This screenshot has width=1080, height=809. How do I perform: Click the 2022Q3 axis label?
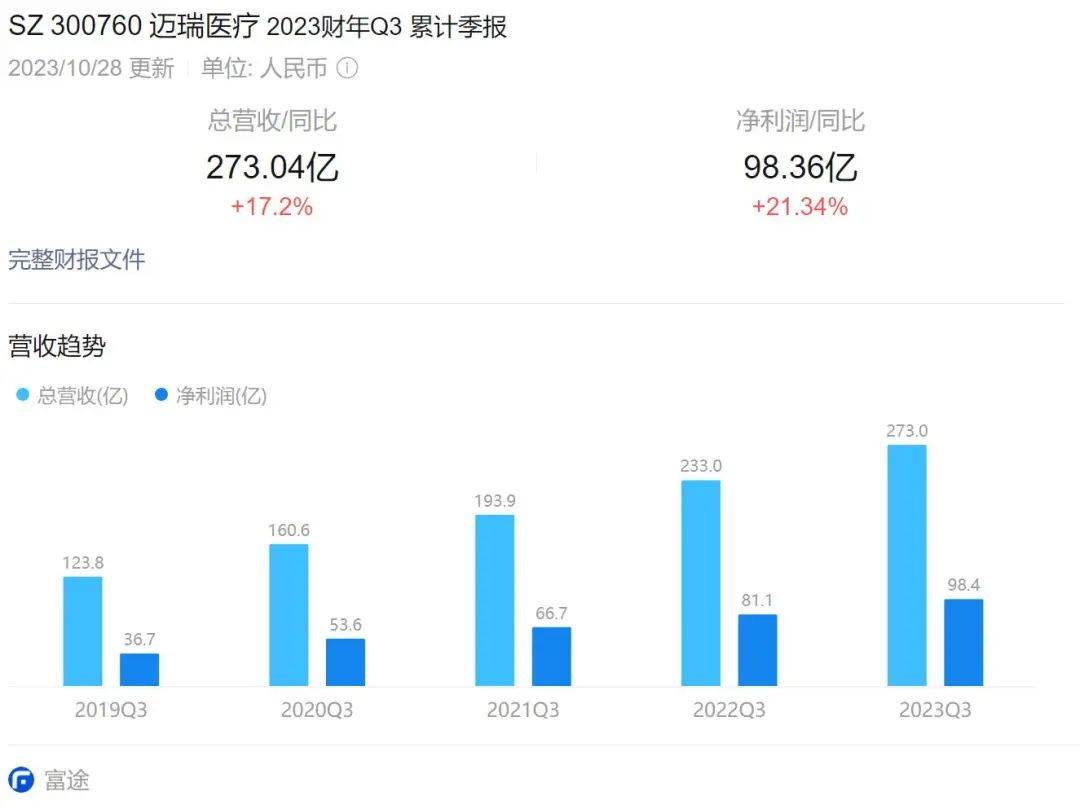(x=729, y=710)
